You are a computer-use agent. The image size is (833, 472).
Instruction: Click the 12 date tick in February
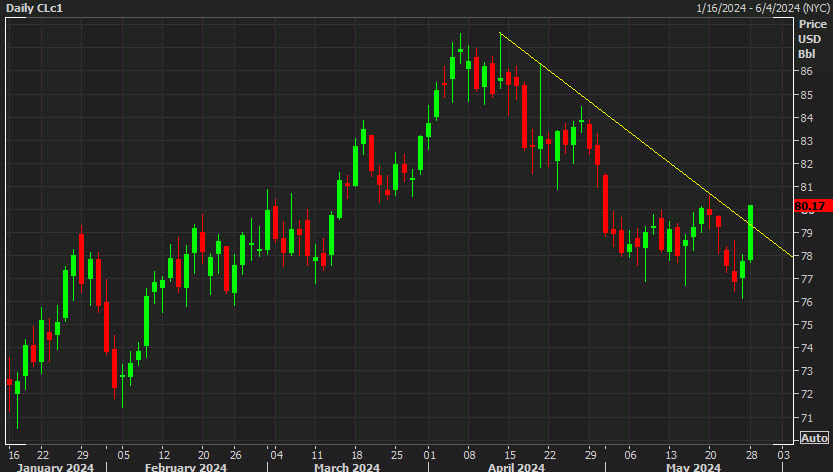164,455
